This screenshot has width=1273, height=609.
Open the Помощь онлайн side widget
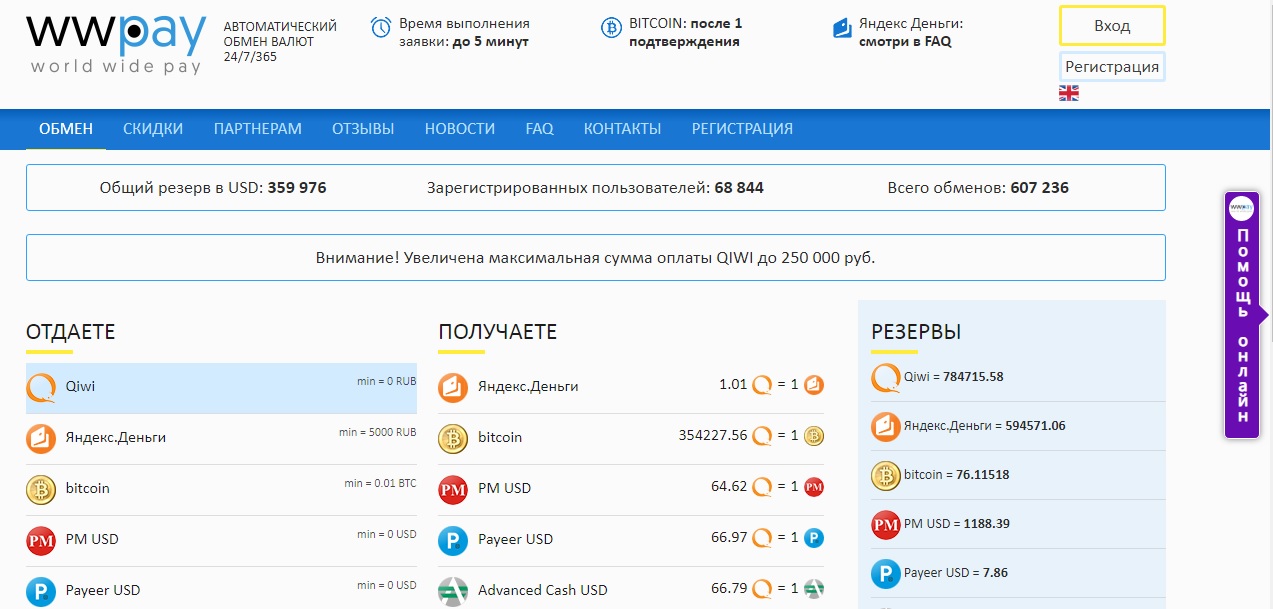[x=1242, y=315]
